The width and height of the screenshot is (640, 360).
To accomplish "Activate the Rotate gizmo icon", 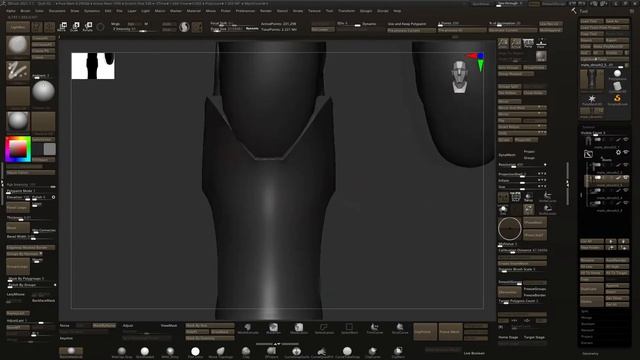I will (87, 27).
